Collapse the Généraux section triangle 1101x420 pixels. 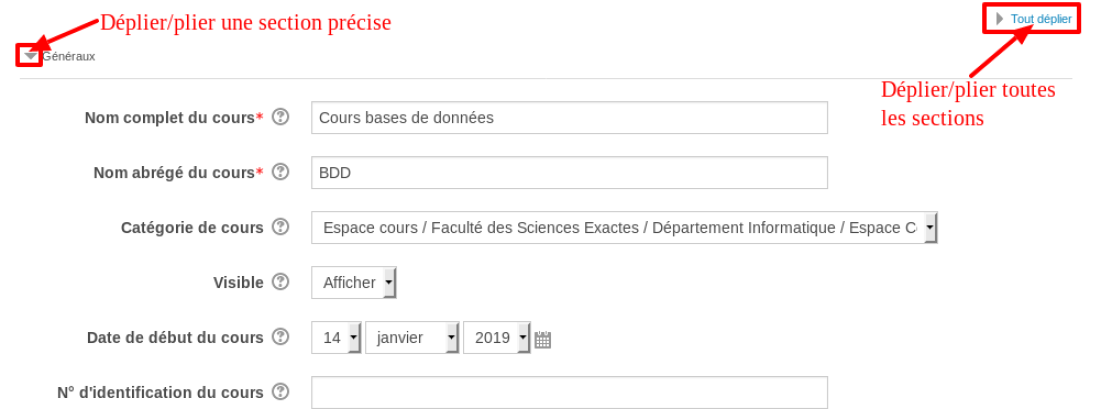pos(31,57)
